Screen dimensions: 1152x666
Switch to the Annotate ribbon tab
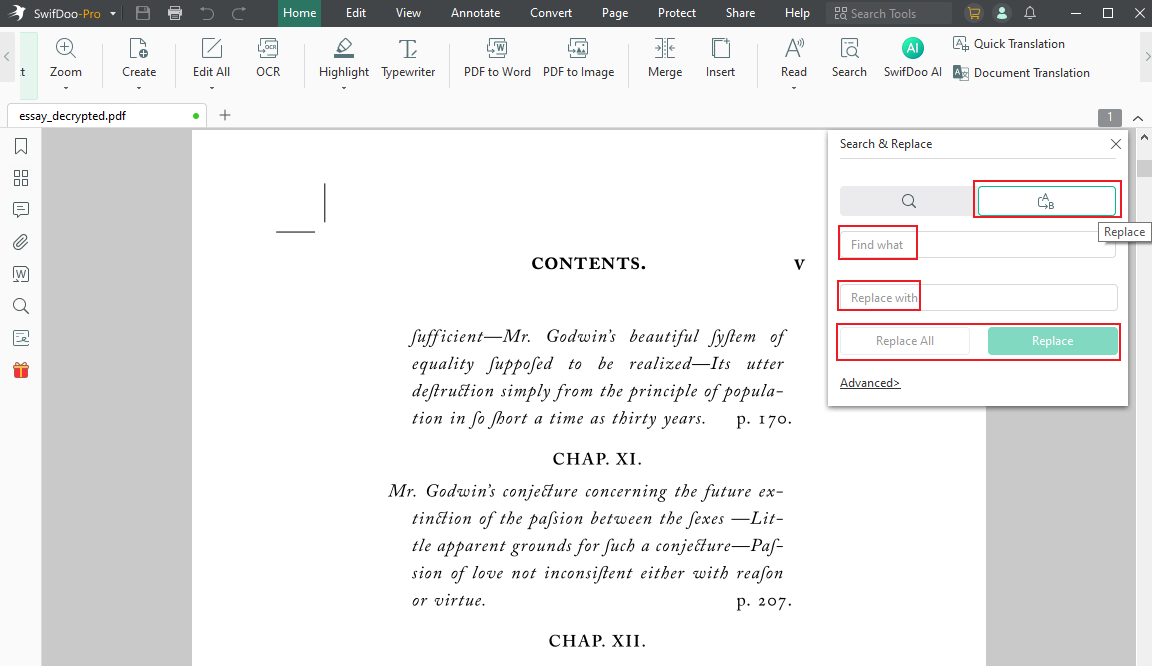[x=475, y=13]
